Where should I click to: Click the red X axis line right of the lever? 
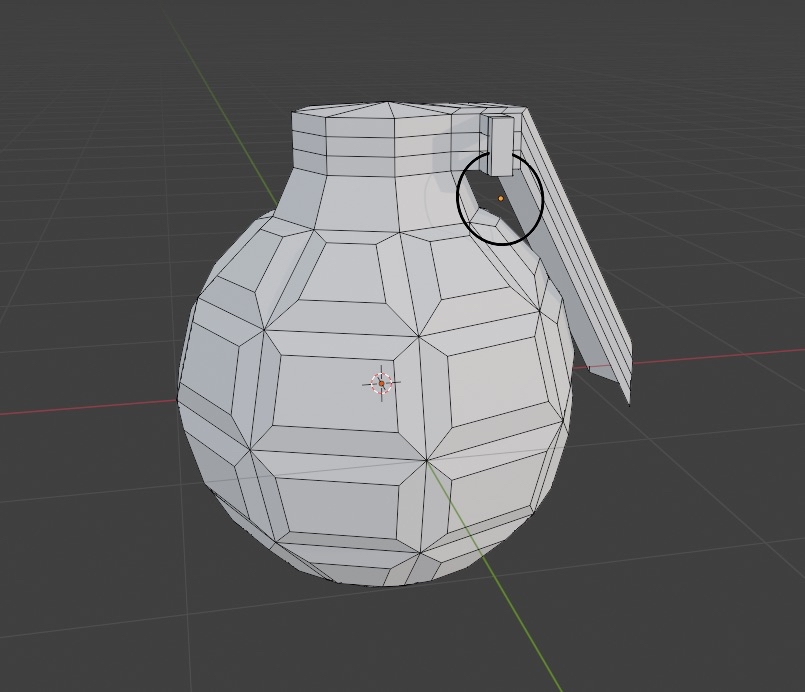point(720,357)
